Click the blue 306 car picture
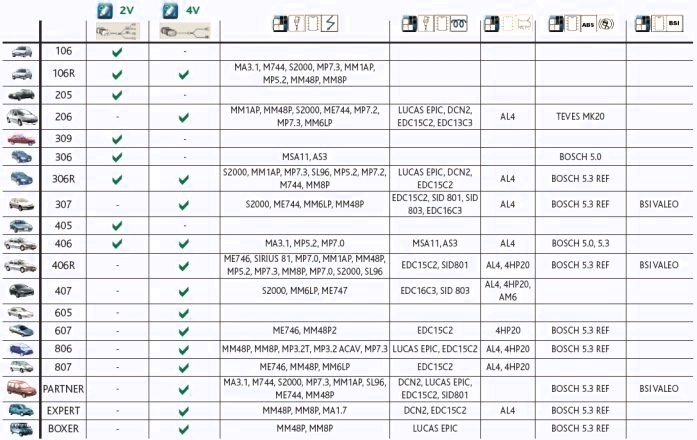This screenshot has width=697, height=440. pyautogui.click(x=21, y=157)
